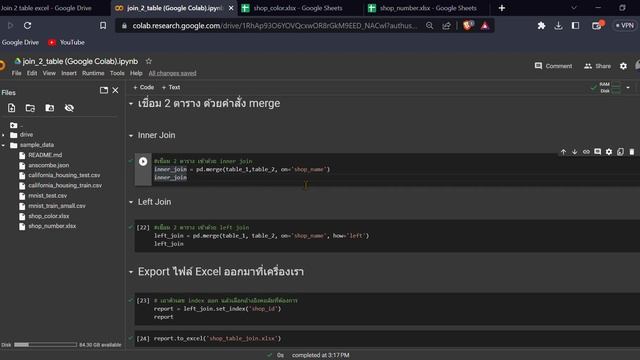640x360 pixels.
Task: Open cell editor settings gear
Action: point(609,152)
